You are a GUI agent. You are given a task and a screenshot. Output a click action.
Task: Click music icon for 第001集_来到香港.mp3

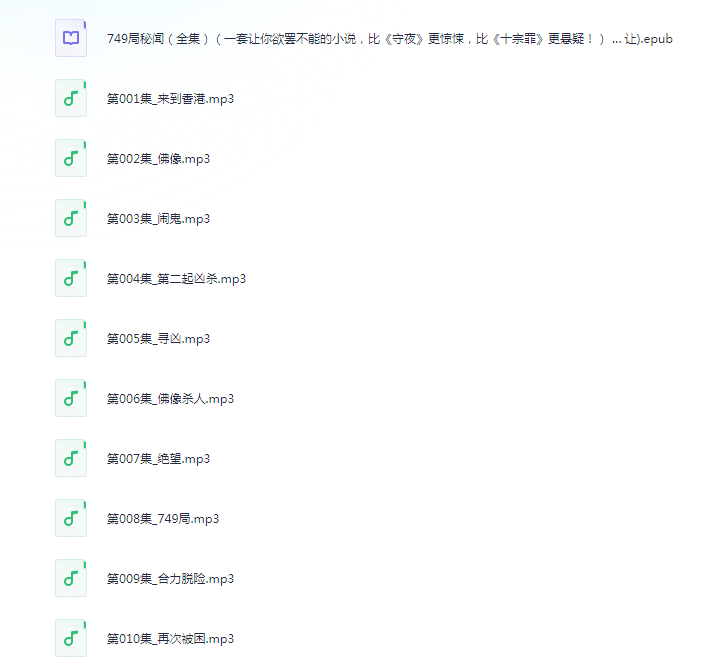coord(71,98)
